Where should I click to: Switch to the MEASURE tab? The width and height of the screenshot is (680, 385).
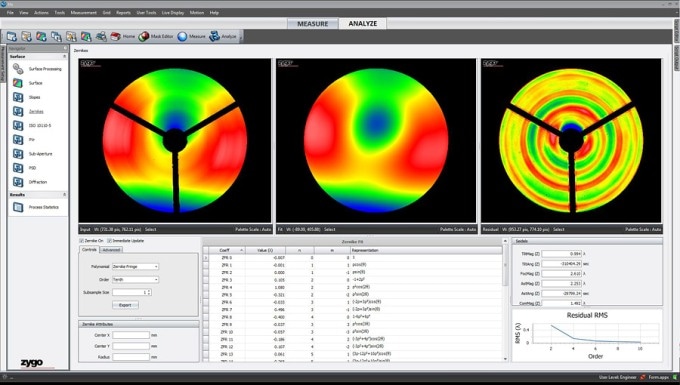tap(313, 24)
